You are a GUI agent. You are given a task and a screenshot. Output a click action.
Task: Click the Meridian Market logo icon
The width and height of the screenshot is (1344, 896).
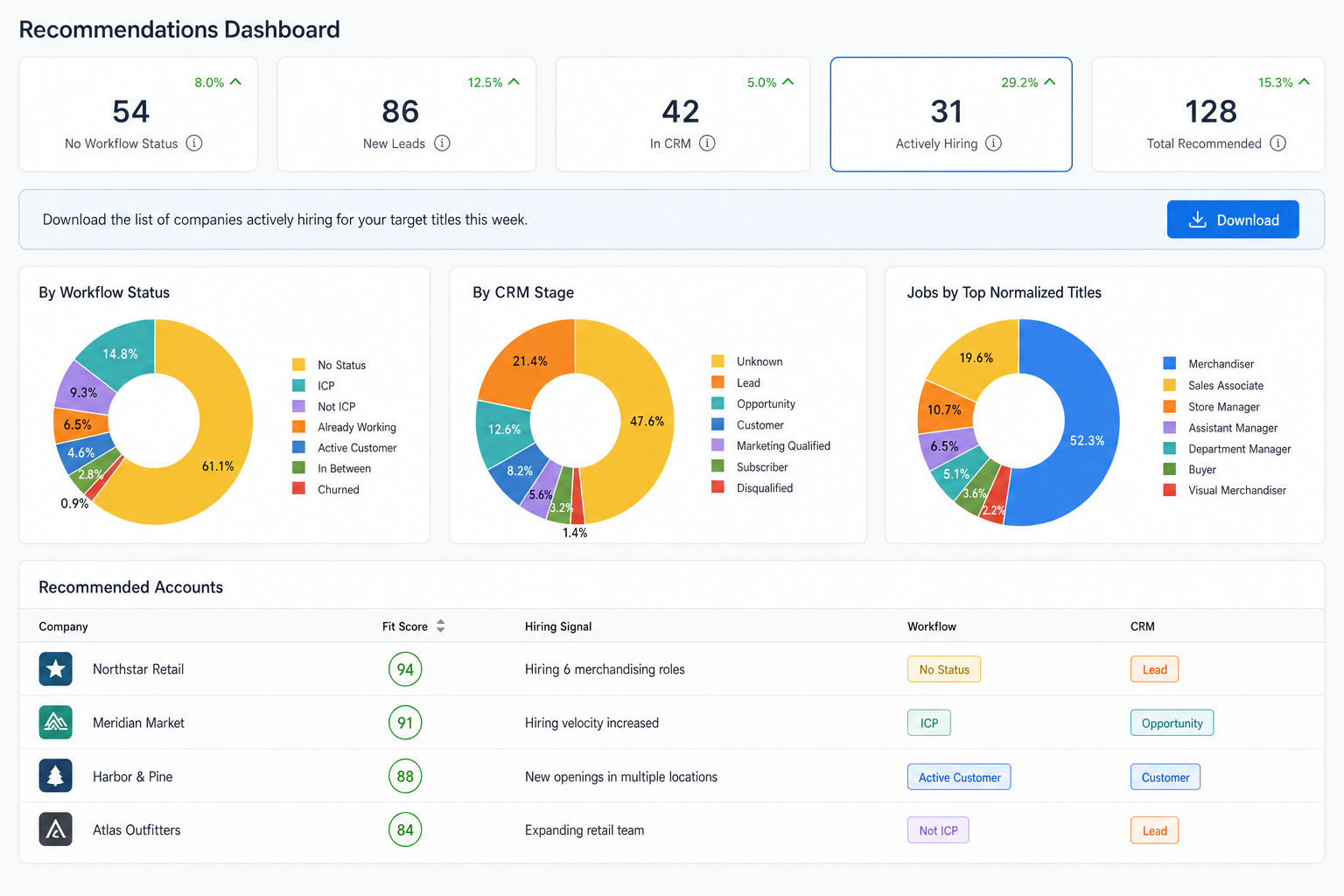[x=56, y=723]
